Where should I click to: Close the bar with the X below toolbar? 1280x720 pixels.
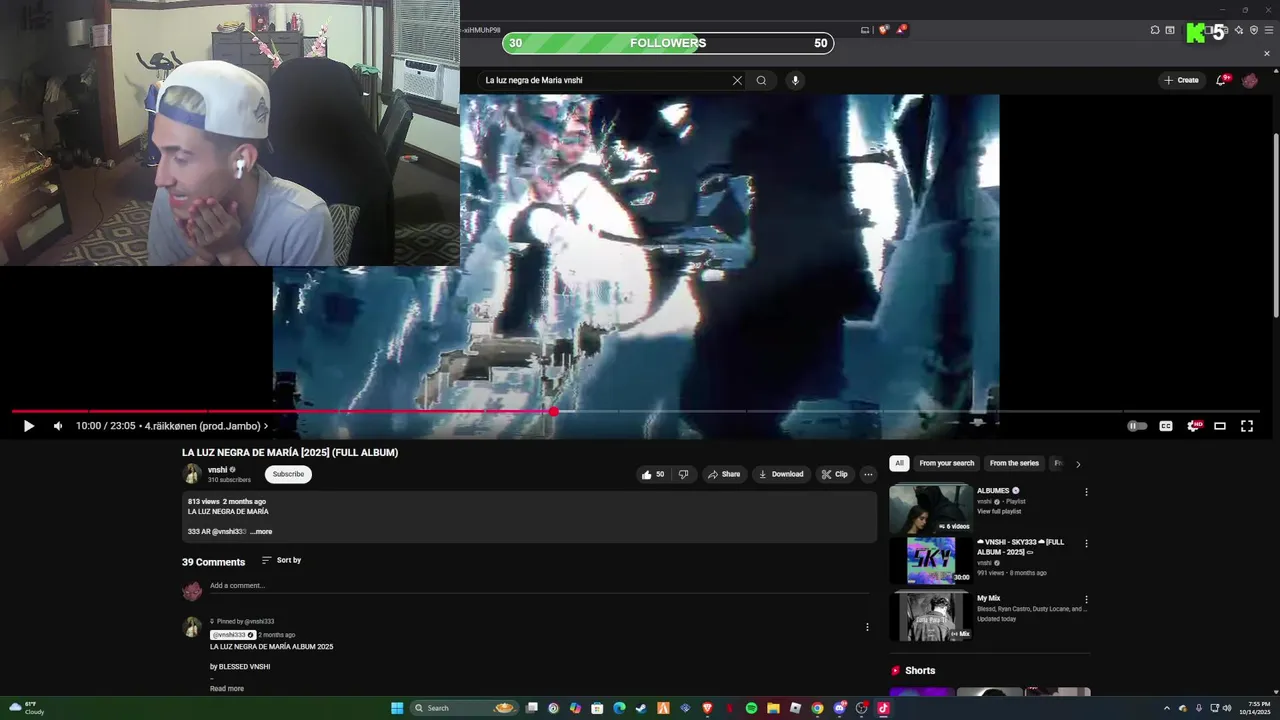(1267, 54)
